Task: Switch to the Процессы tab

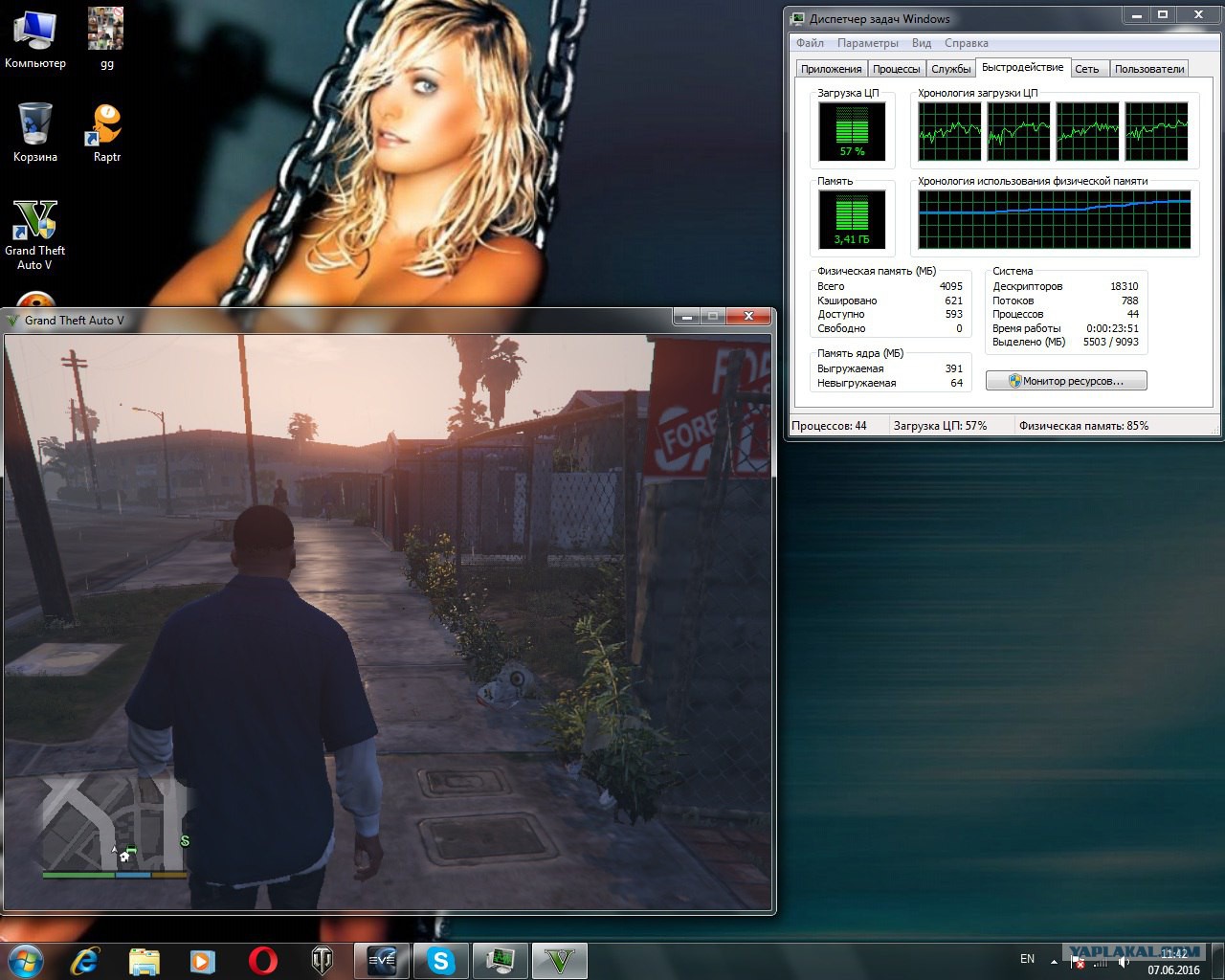Action: (897, 69)
